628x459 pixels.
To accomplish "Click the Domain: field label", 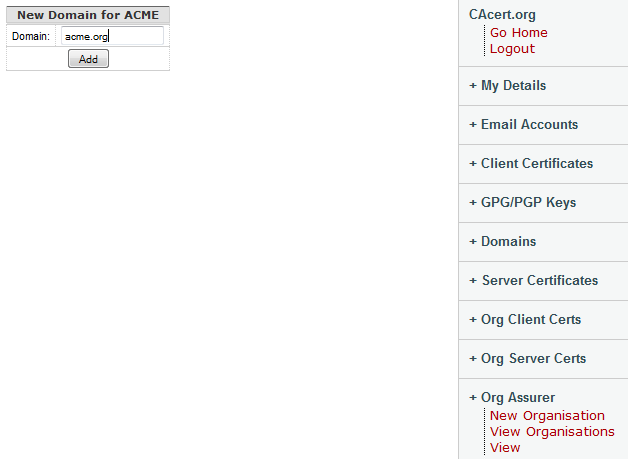I will (x=30, y=36).
